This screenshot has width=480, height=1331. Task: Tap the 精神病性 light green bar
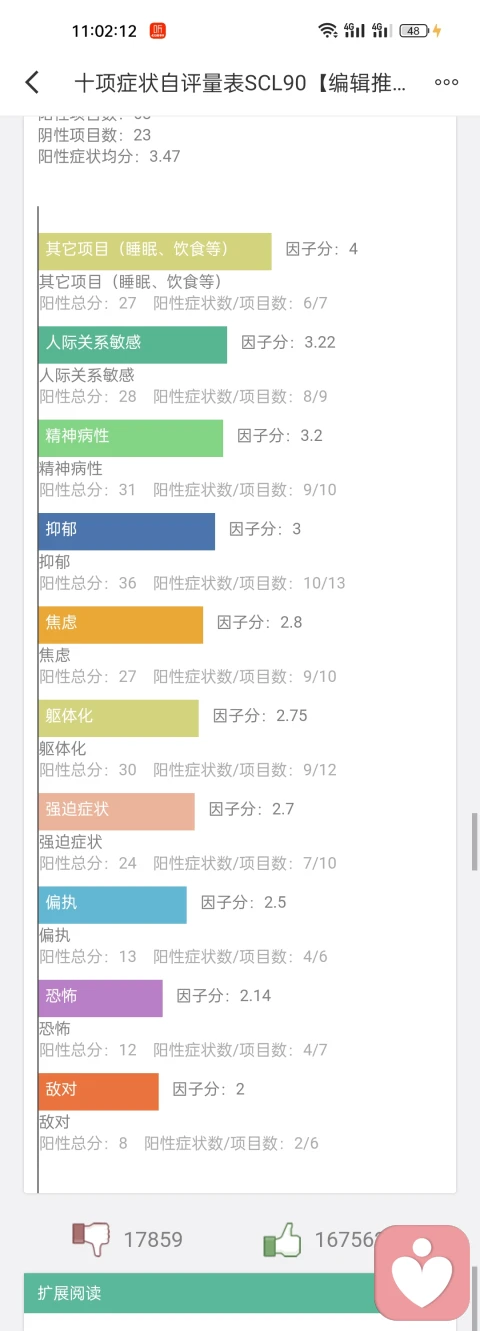tap(131, 438)
